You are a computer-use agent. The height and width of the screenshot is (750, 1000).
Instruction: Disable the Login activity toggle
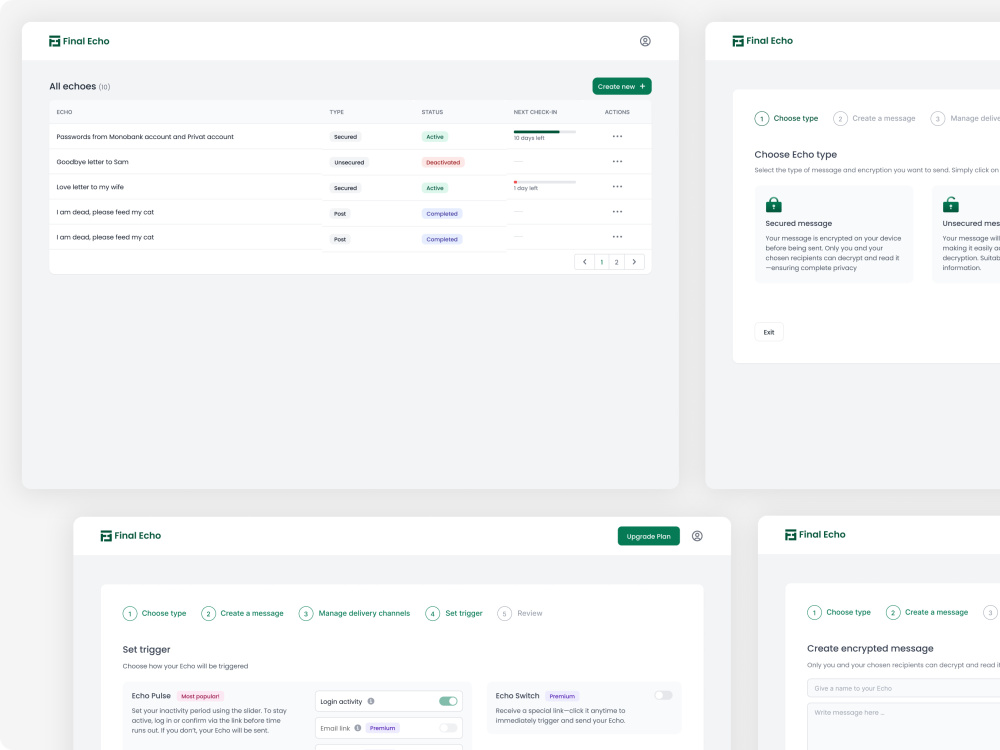point(448,701)
